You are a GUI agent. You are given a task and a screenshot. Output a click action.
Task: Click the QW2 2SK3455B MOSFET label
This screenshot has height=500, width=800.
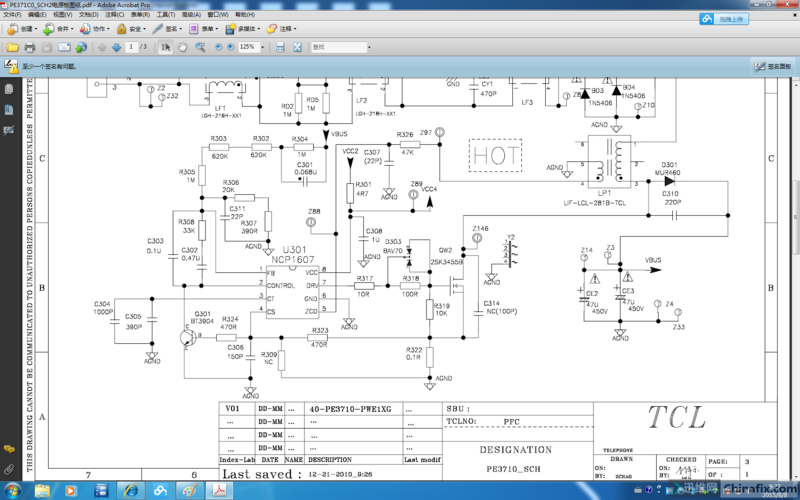pos(446,256)
